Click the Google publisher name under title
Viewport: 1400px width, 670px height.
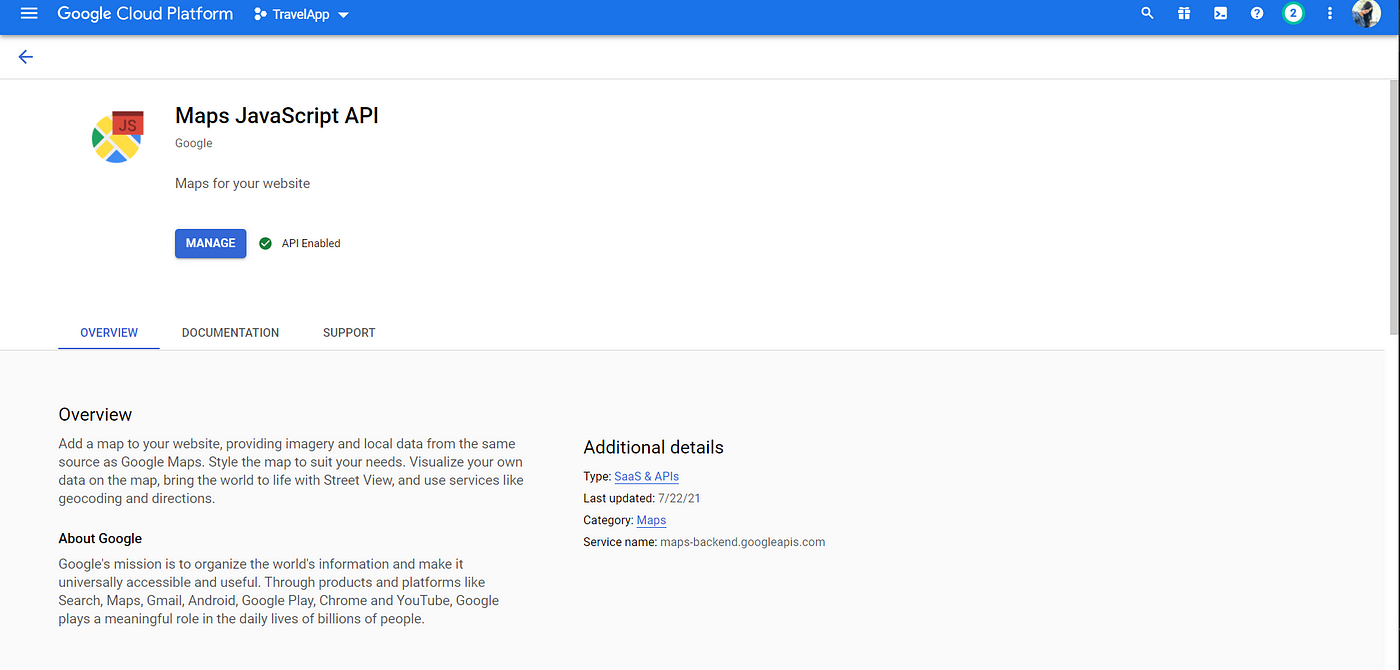[x=194, y=144]
